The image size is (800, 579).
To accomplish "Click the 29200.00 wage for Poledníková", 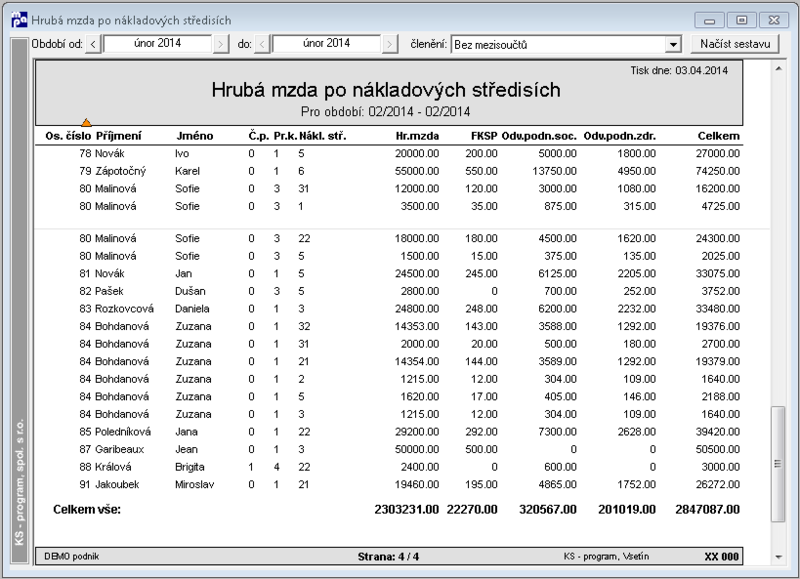I will [417, 432].
